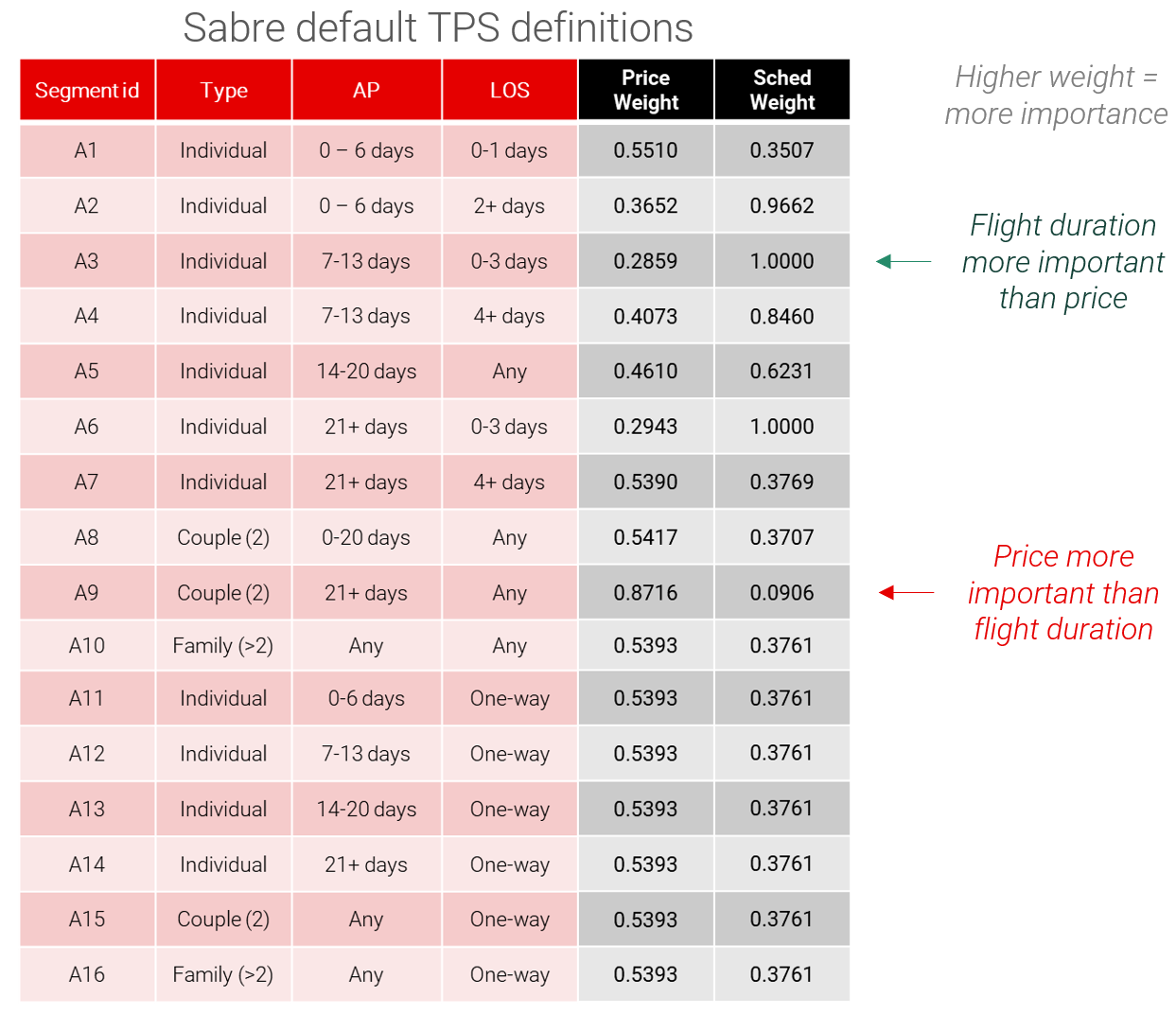Select the red 'Price more important' annotation

[x=1062, y=593]
